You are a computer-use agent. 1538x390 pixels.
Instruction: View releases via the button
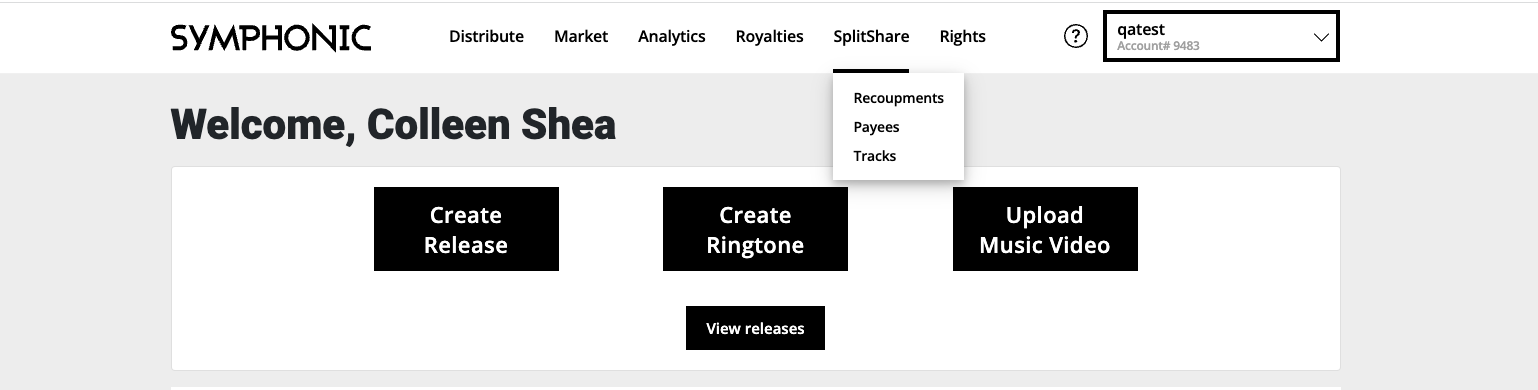(x=755, y=328)
